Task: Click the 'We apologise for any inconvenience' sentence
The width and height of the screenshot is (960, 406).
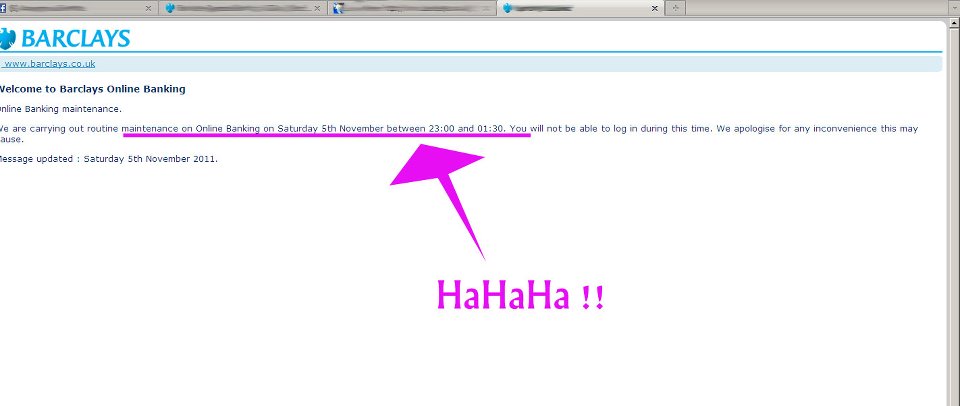Action: pyautogui.click(x=459, y=133)
